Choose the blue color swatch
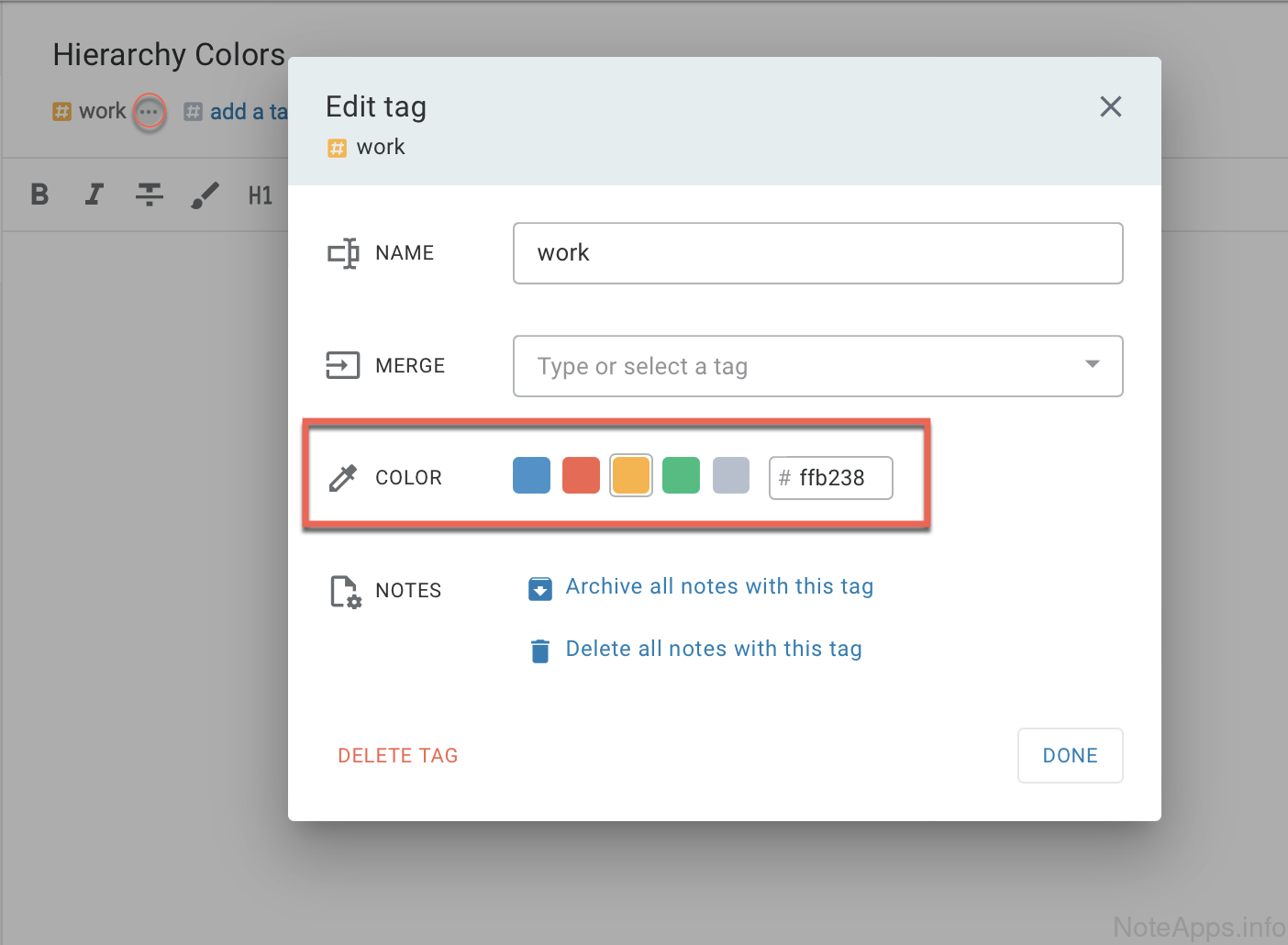This screenshot has width=1288, height=945. [531, 475]
